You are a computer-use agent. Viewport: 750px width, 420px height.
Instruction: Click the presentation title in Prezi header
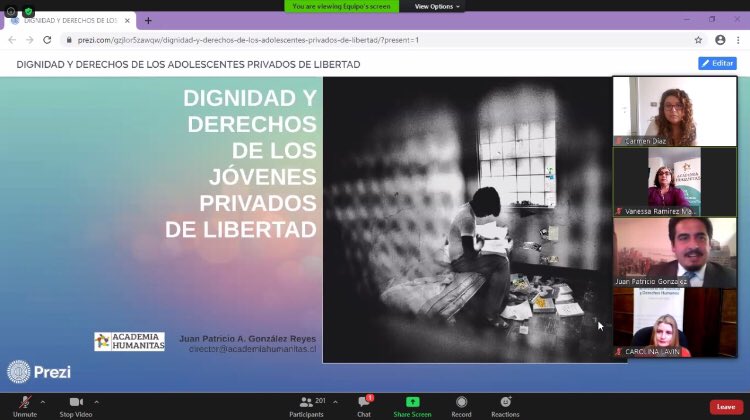click(188, 65)
